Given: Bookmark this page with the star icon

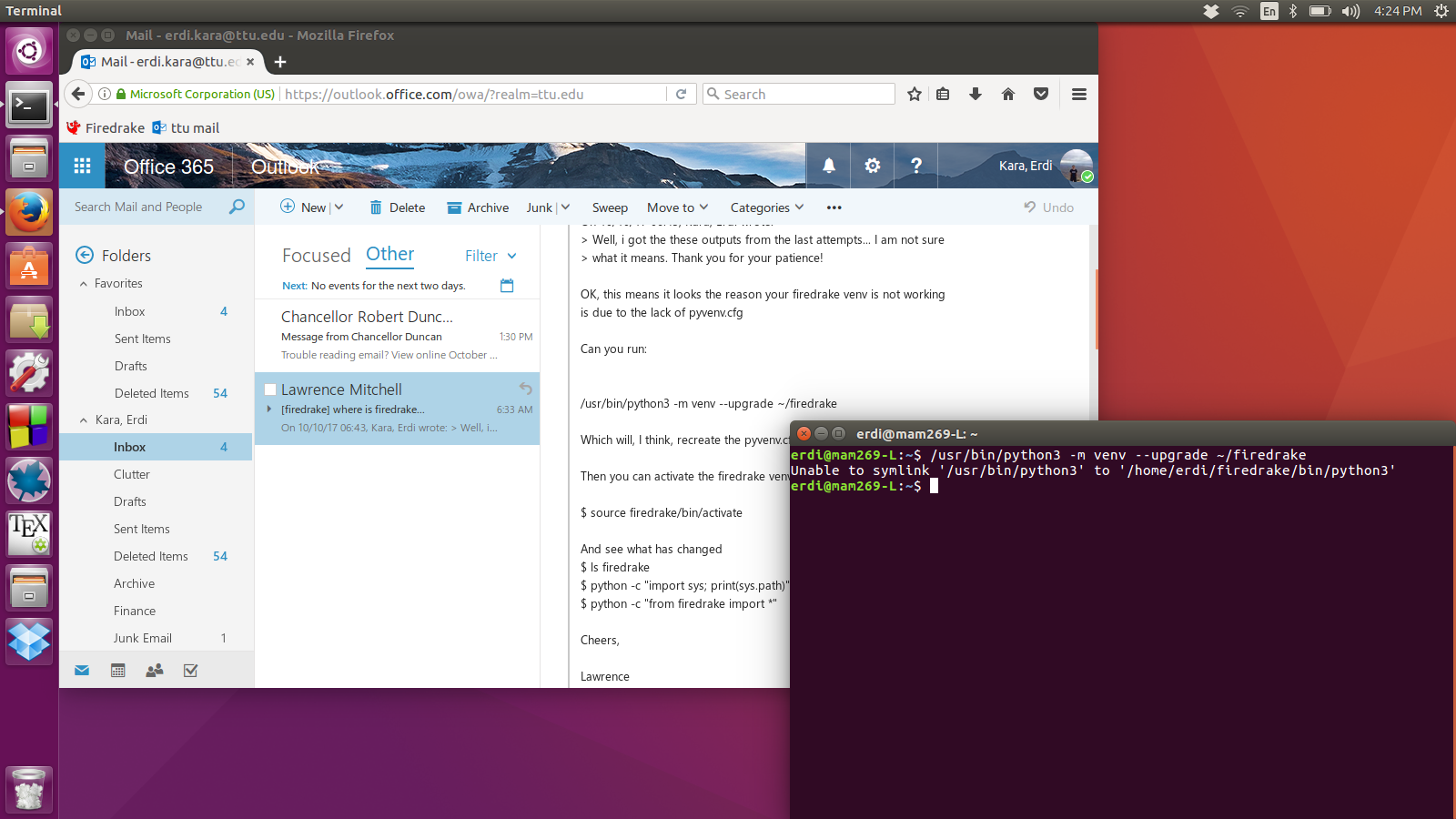Looking at the screenshot, I should tap(914, 95).
